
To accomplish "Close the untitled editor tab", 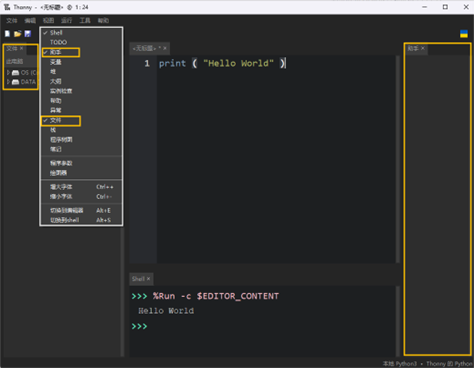I will [x=165, y=48].
